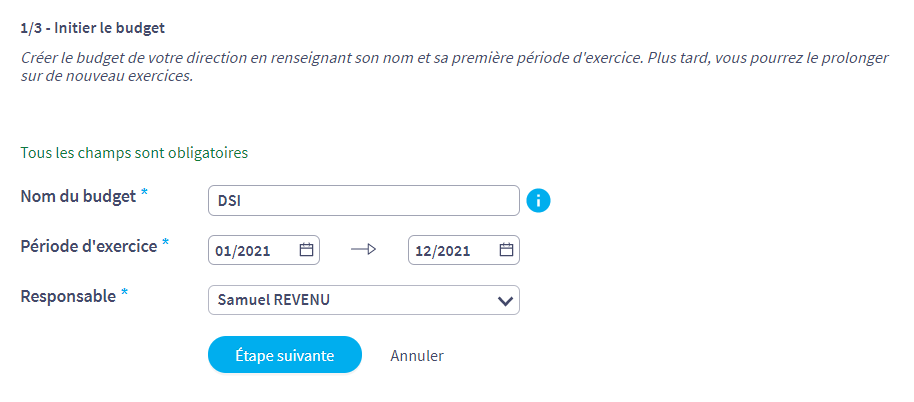Click the italic budget creation description paragraph
Image resolution: width=914 pixels, height=402 pixels.
pos(455,68)
